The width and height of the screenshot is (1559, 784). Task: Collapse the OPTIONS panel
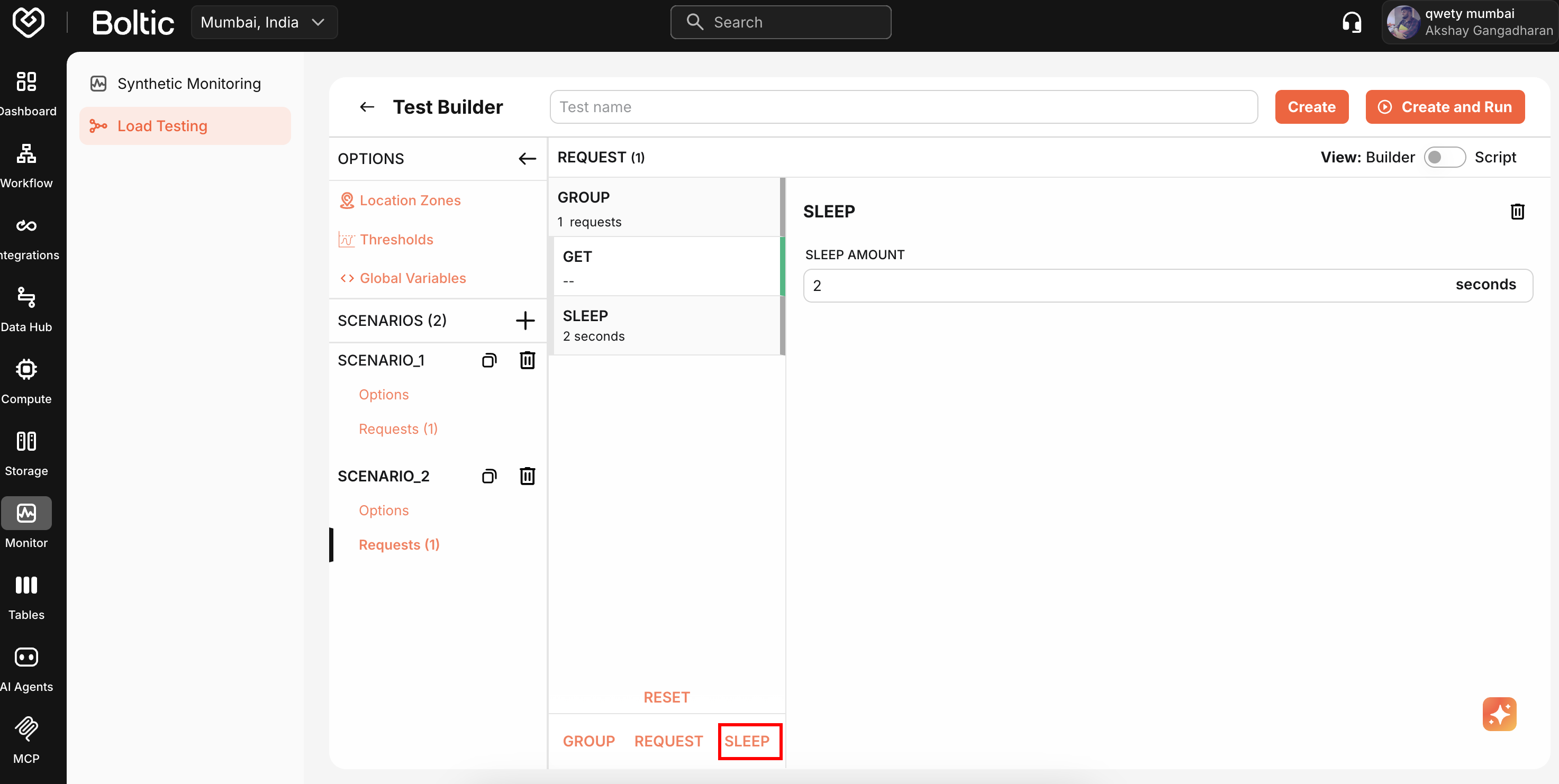tap(526, 159)
